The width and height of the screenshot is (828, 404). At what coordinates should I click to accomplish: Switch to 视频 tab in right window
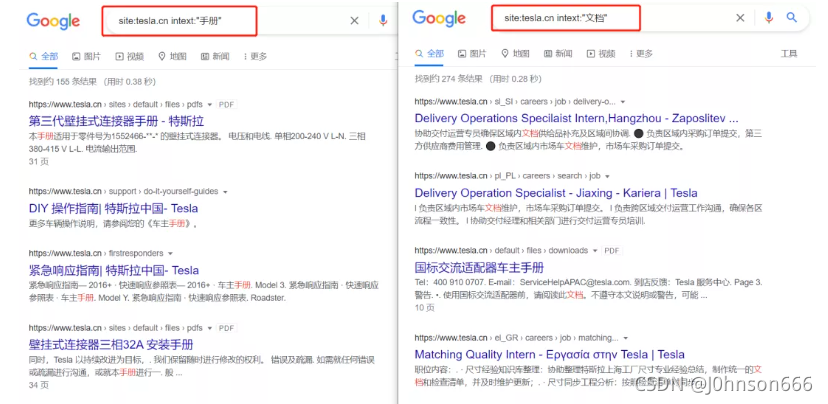click(x=601, y=54)
